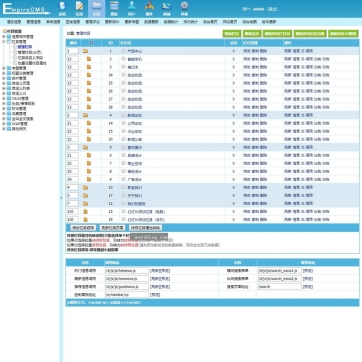Viewport: 362px width, 362px height.
Task: Click folder icon in row ID 14
Action: click(x=89, y=123)
